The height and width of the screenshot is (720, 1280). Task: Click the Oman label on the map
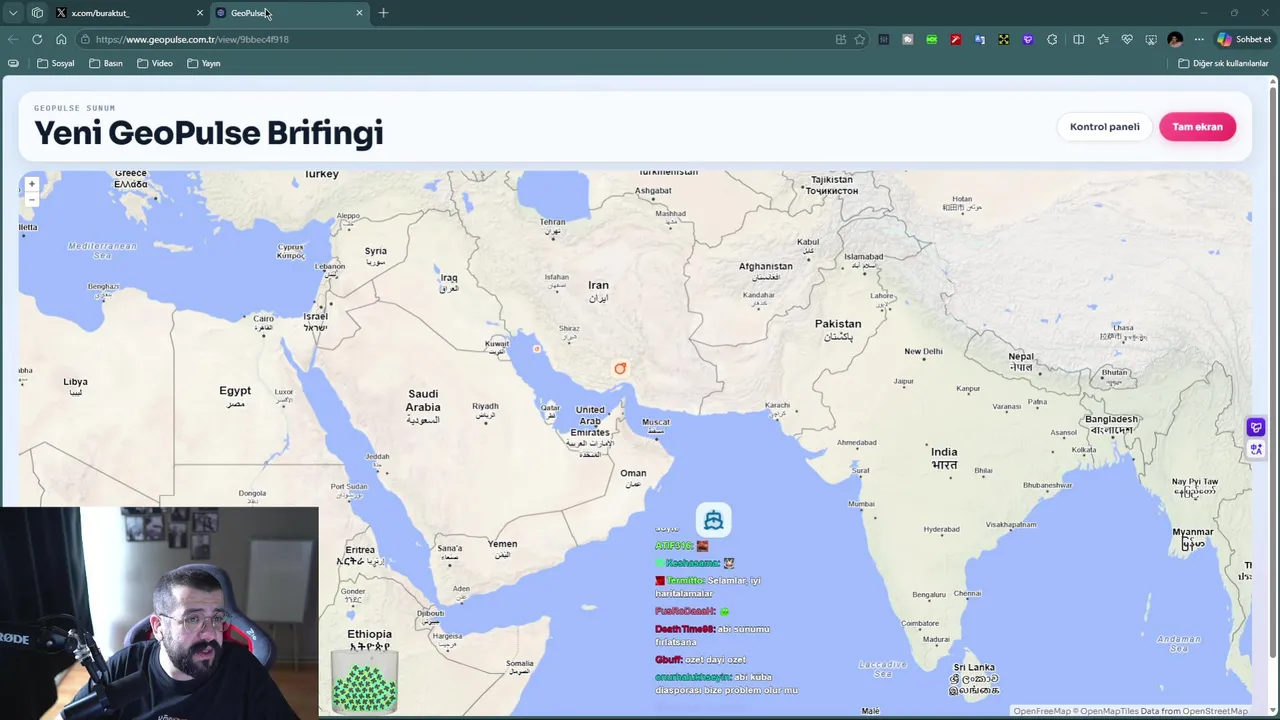coord(633,478)
